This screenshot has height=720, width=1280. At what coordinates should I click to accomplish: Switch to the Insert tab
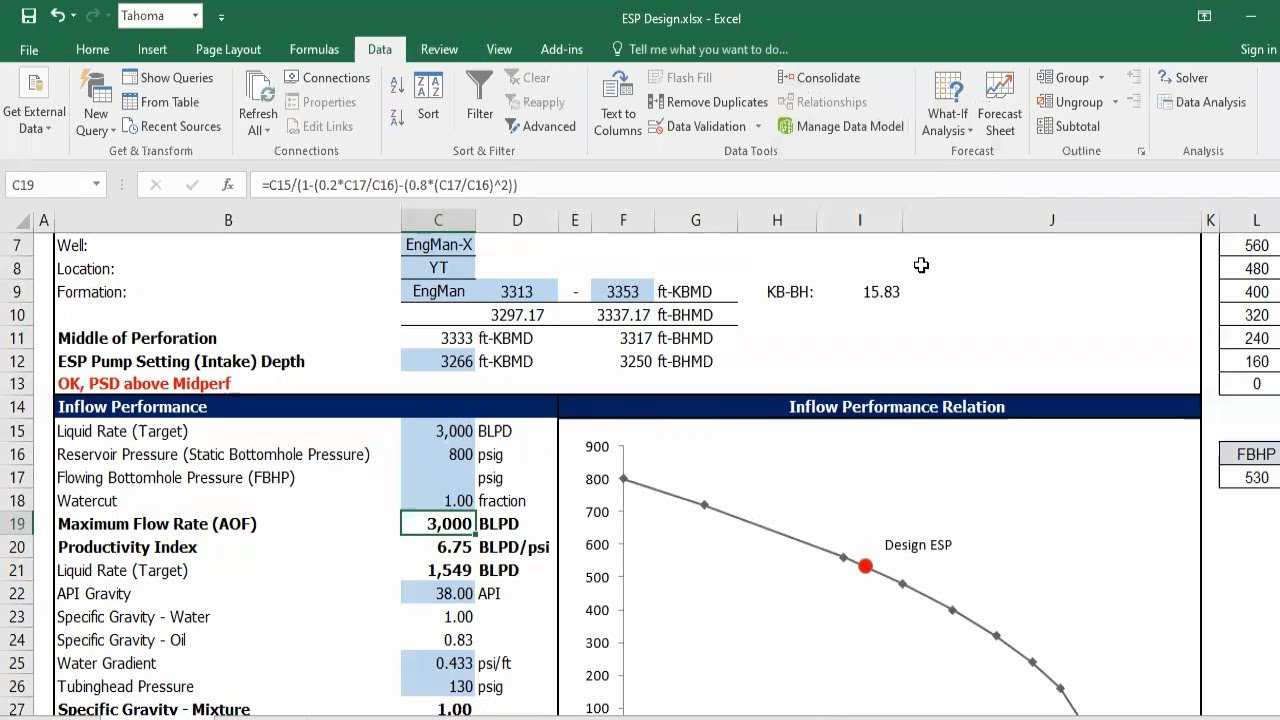point(152,49)
